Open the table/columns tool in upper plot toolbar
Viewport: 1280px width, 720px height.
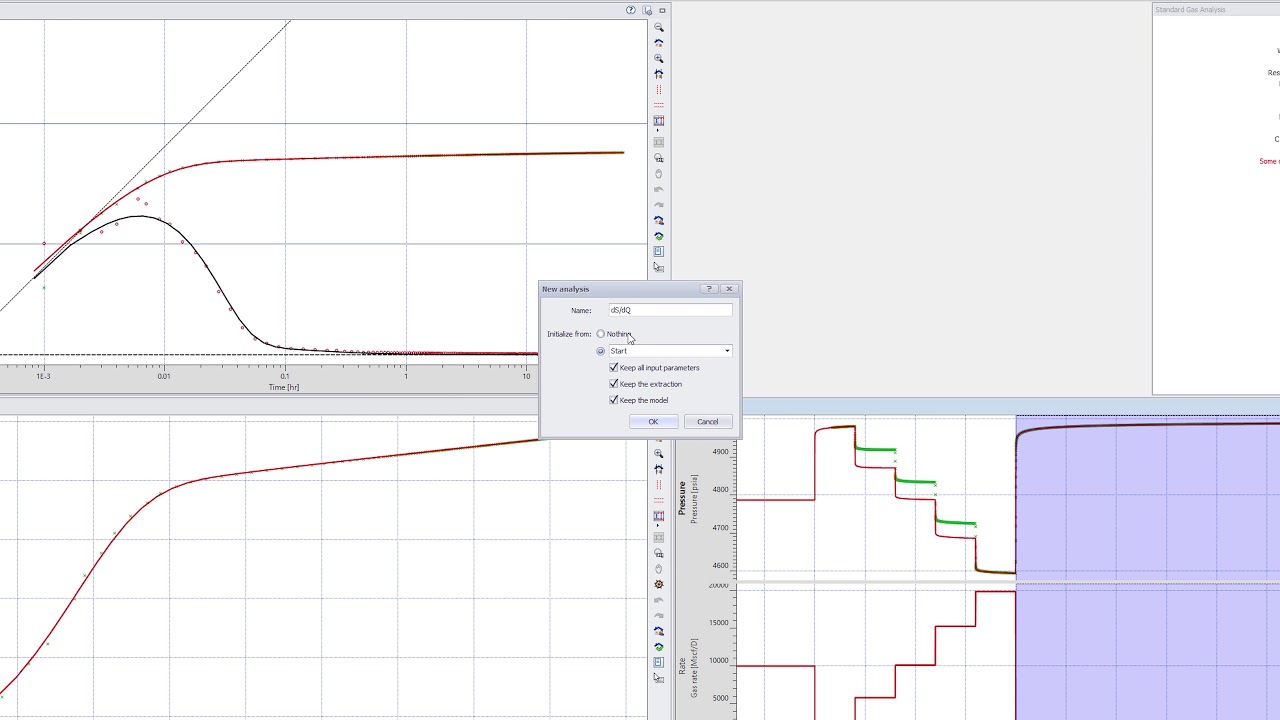[x=658, y=120]
